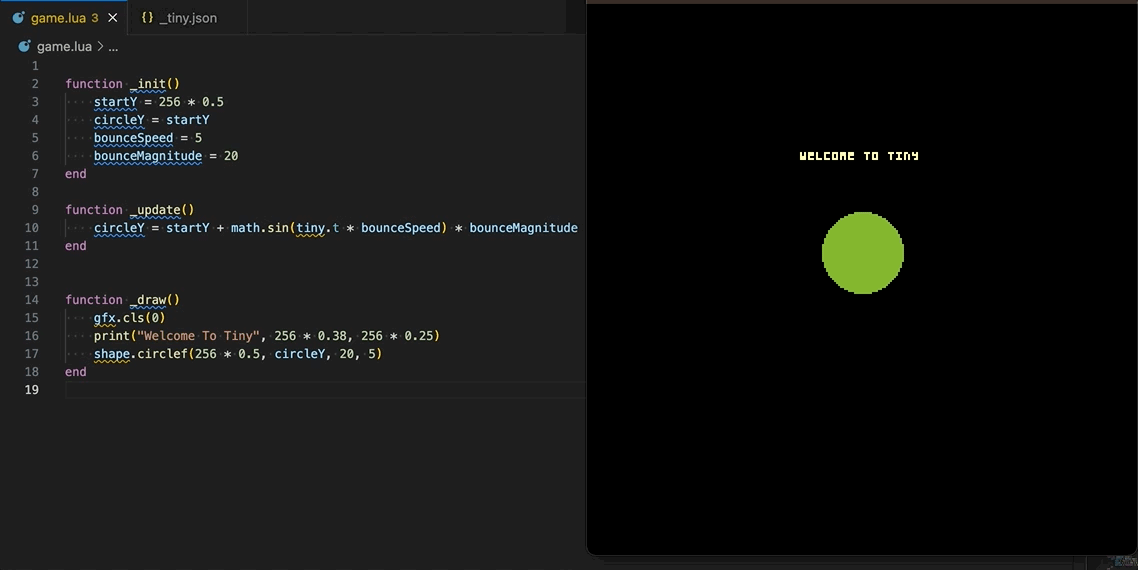Click line number 14 in gutter
The height and width of the screenshot is (570, 1138).
click(x=32, y=299)
